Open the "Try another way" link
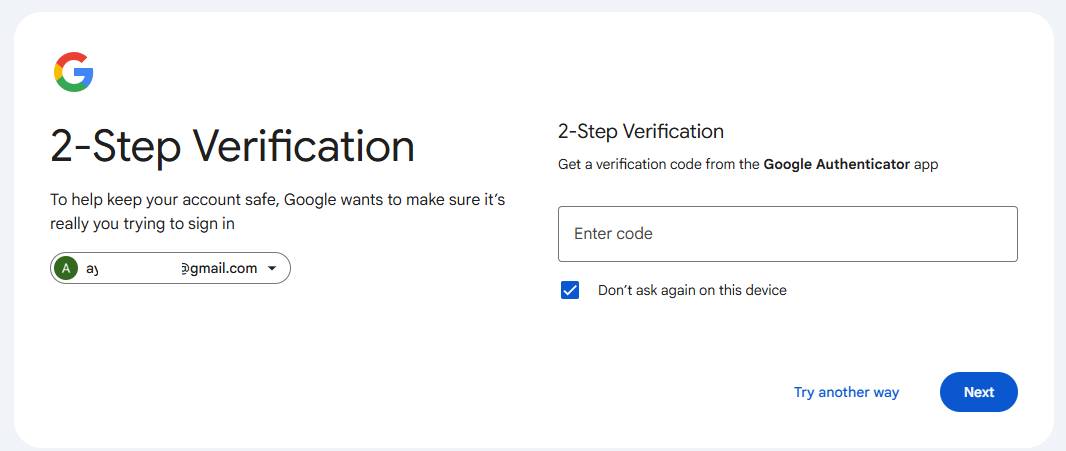 846,392
